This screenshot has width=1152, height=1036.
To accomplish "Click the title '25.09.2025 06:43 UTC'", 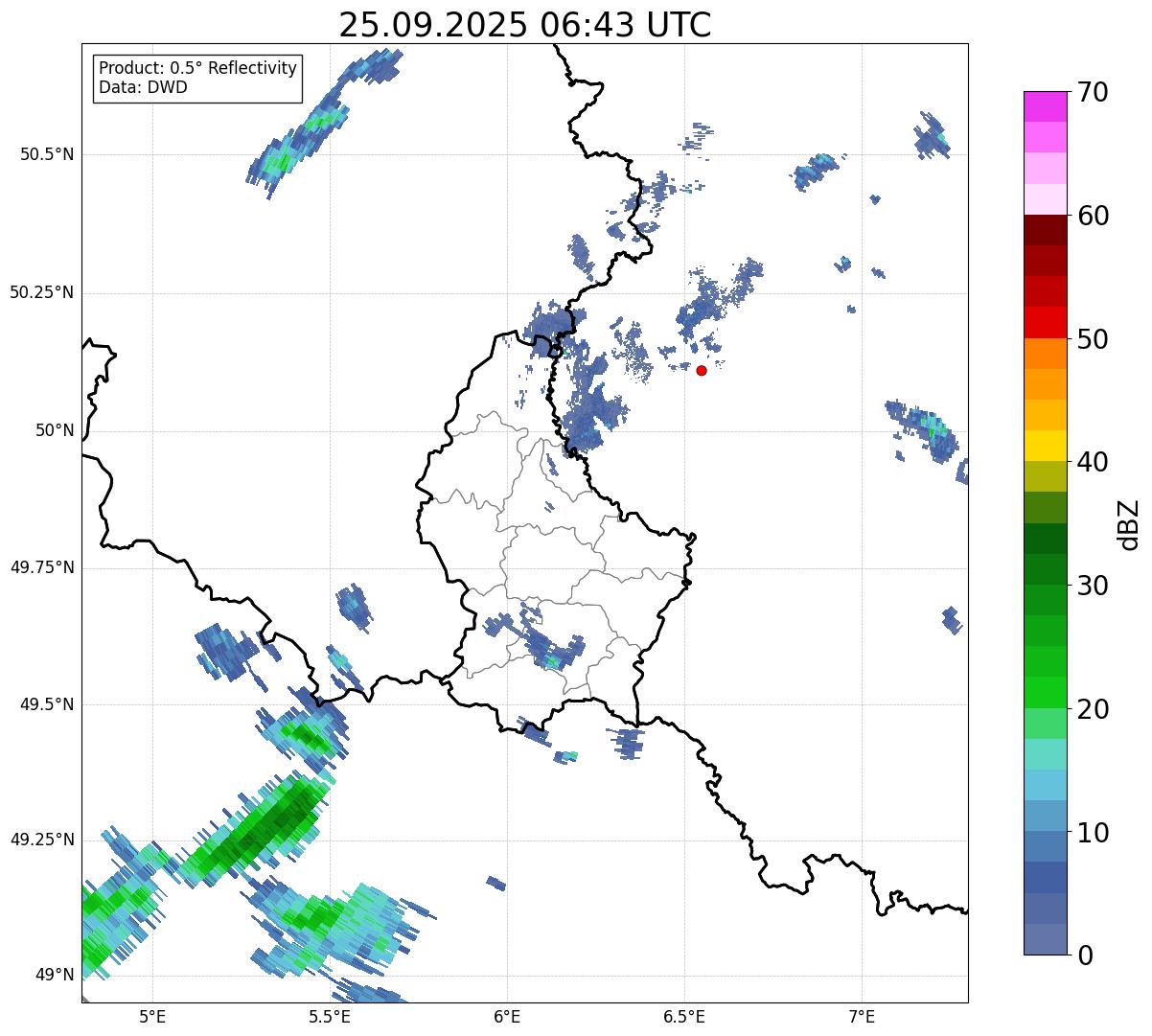I will (525, 24).
